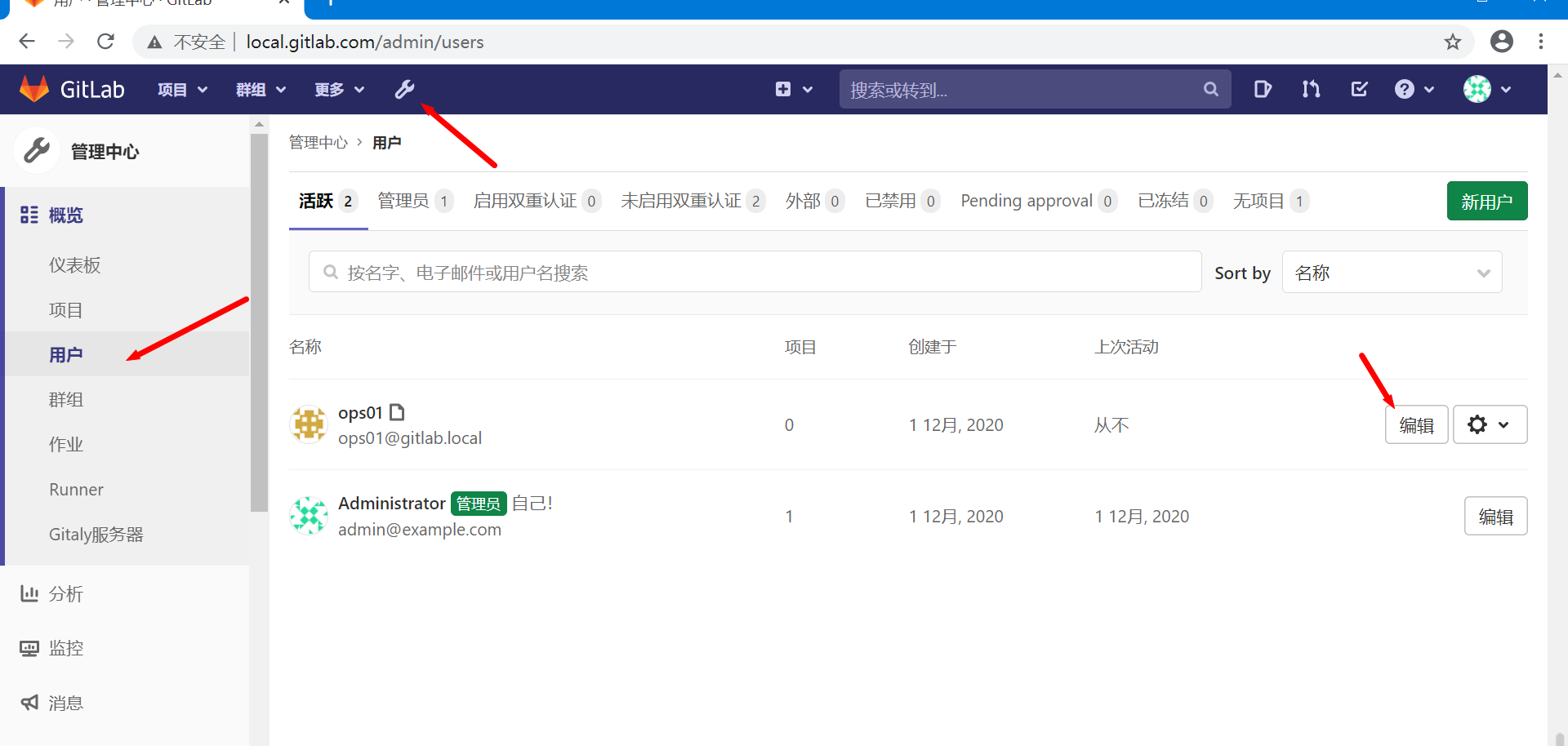Open the ops01 user link
Image resolution: width=1568 pixels, height=746 pixels.
pyautogui.click(x=360, y=412)
